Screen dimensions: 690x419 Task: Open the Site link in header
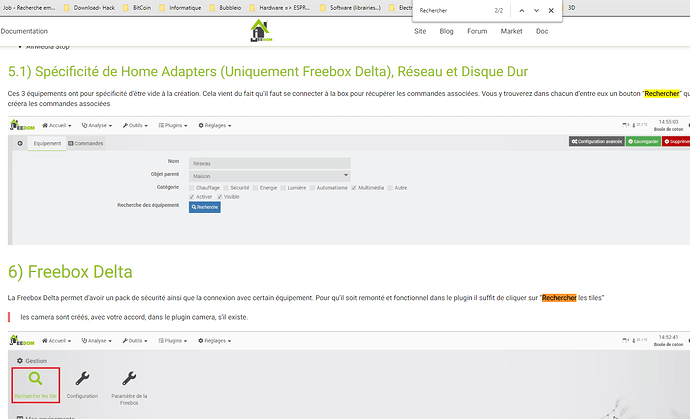point(420,31)
